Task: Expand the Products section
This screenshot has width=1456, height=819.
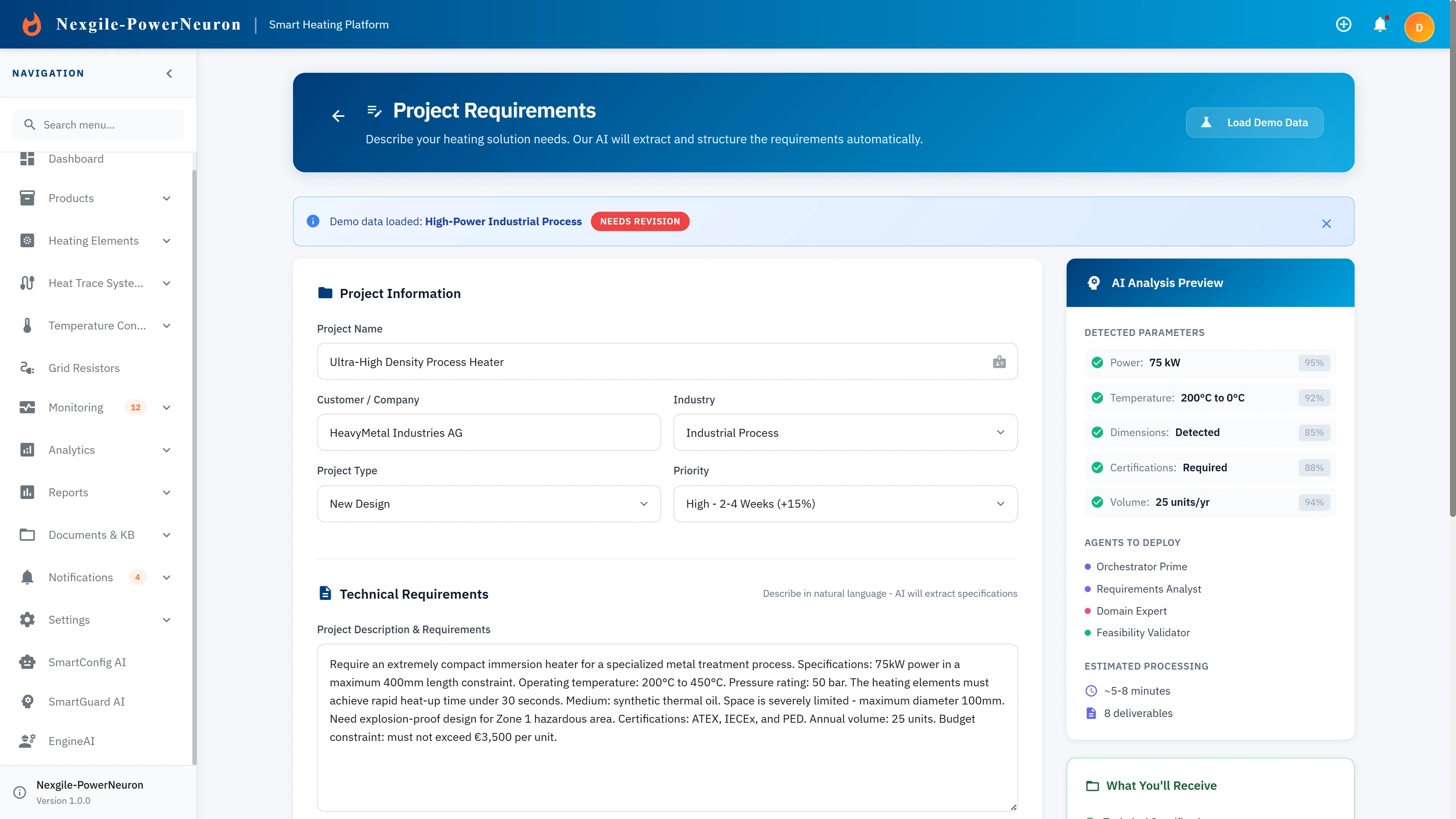Action: point(166,198)
